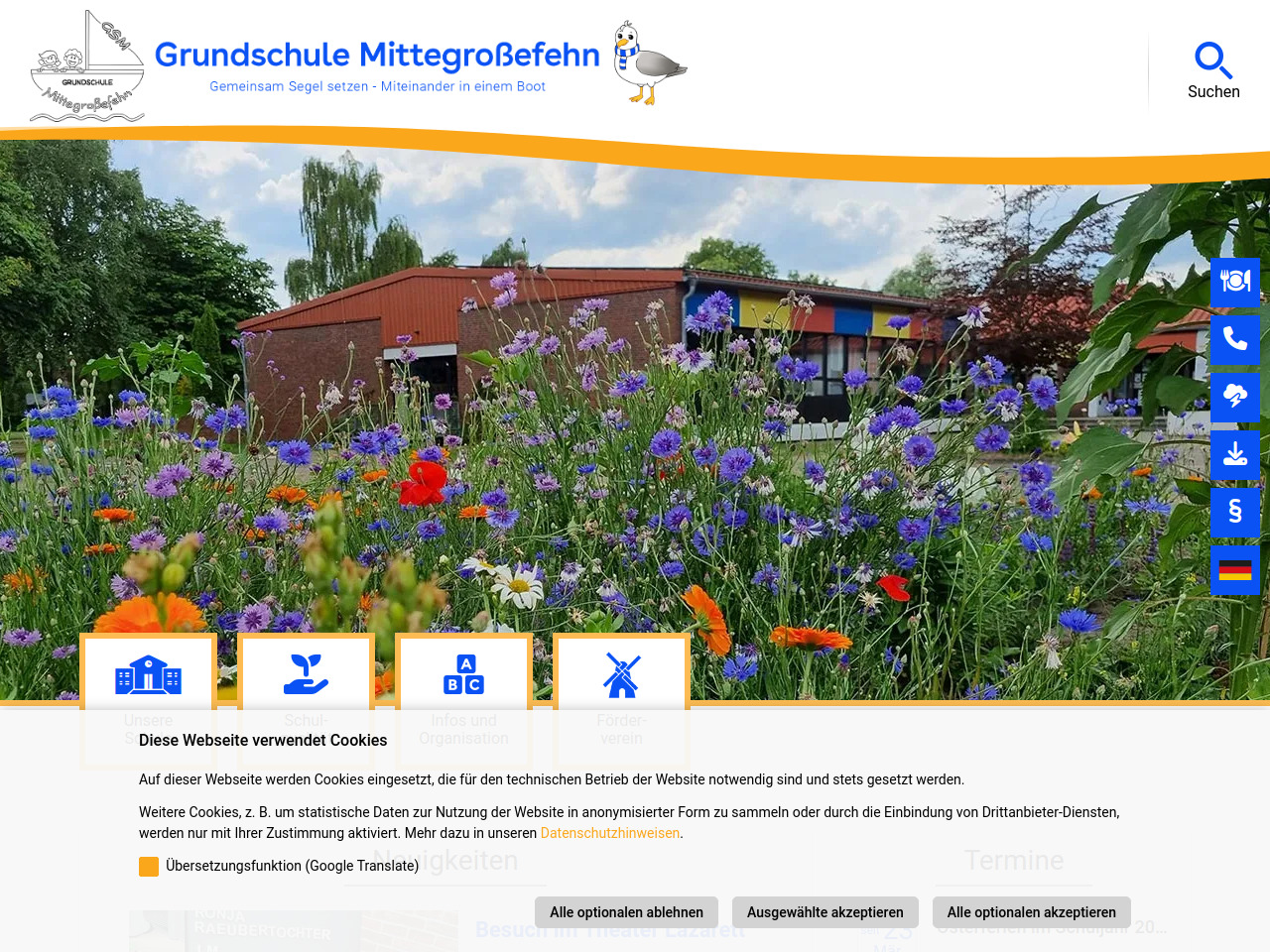Open the Datenschutzhinweisen link

609,833
